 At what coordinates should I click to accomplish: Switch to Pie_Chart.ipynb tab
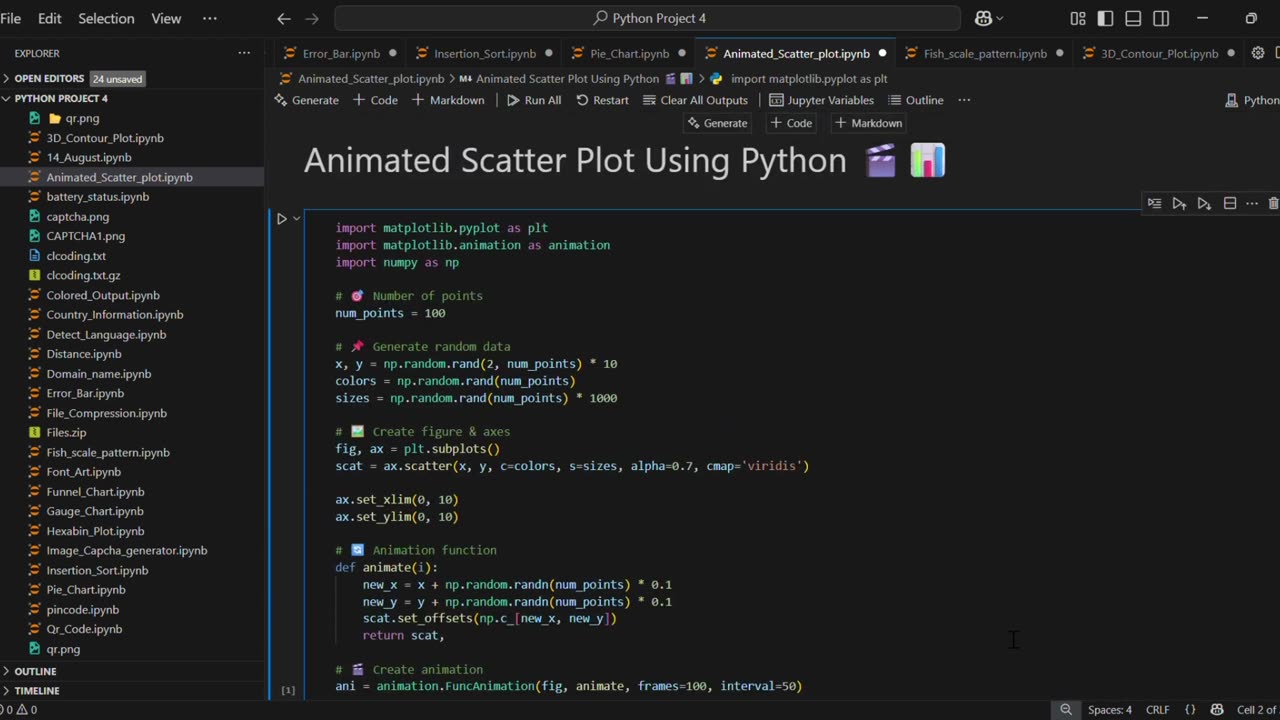click(629, 54)
